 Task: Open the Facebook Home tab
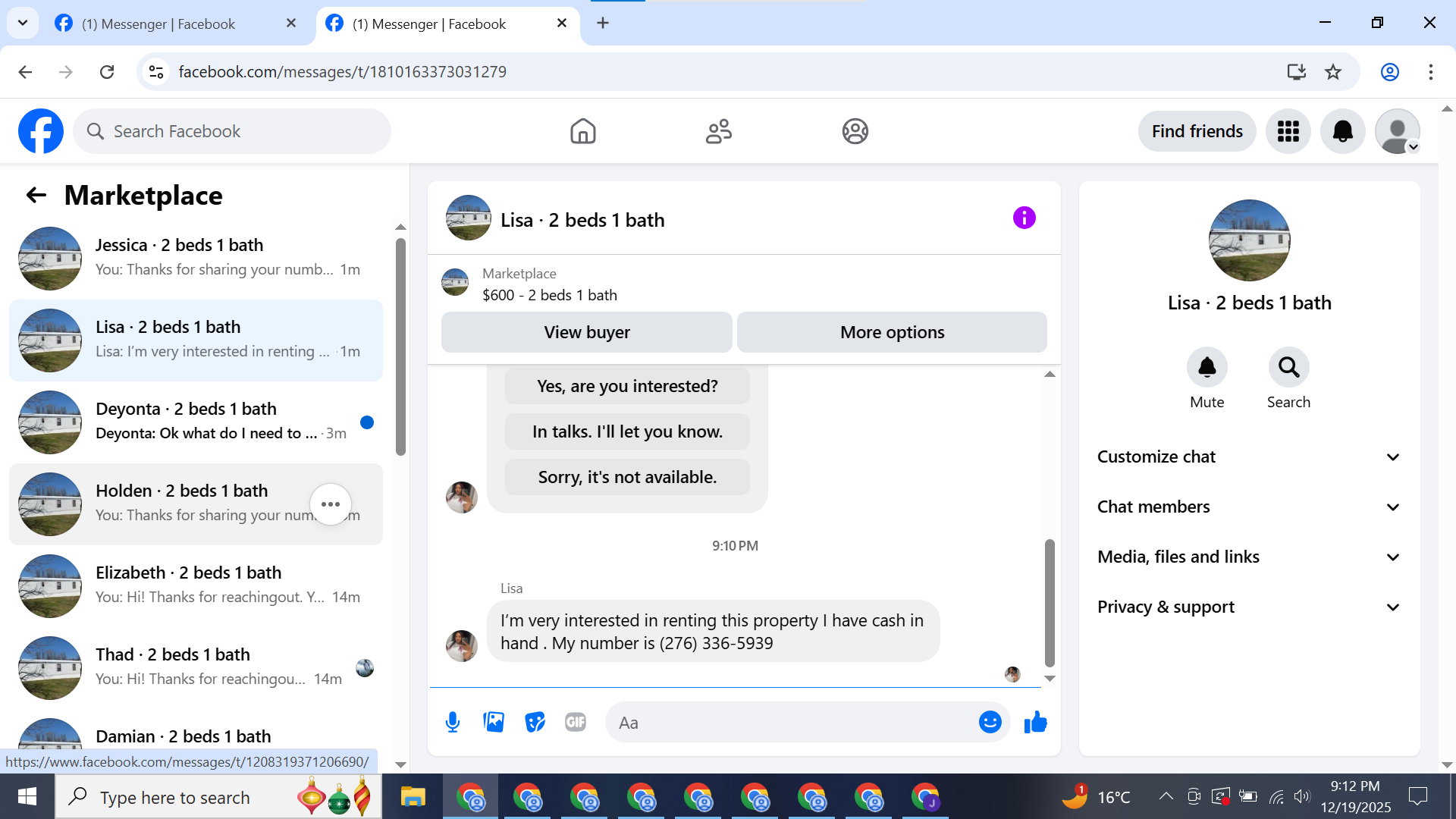click(582, 131)
